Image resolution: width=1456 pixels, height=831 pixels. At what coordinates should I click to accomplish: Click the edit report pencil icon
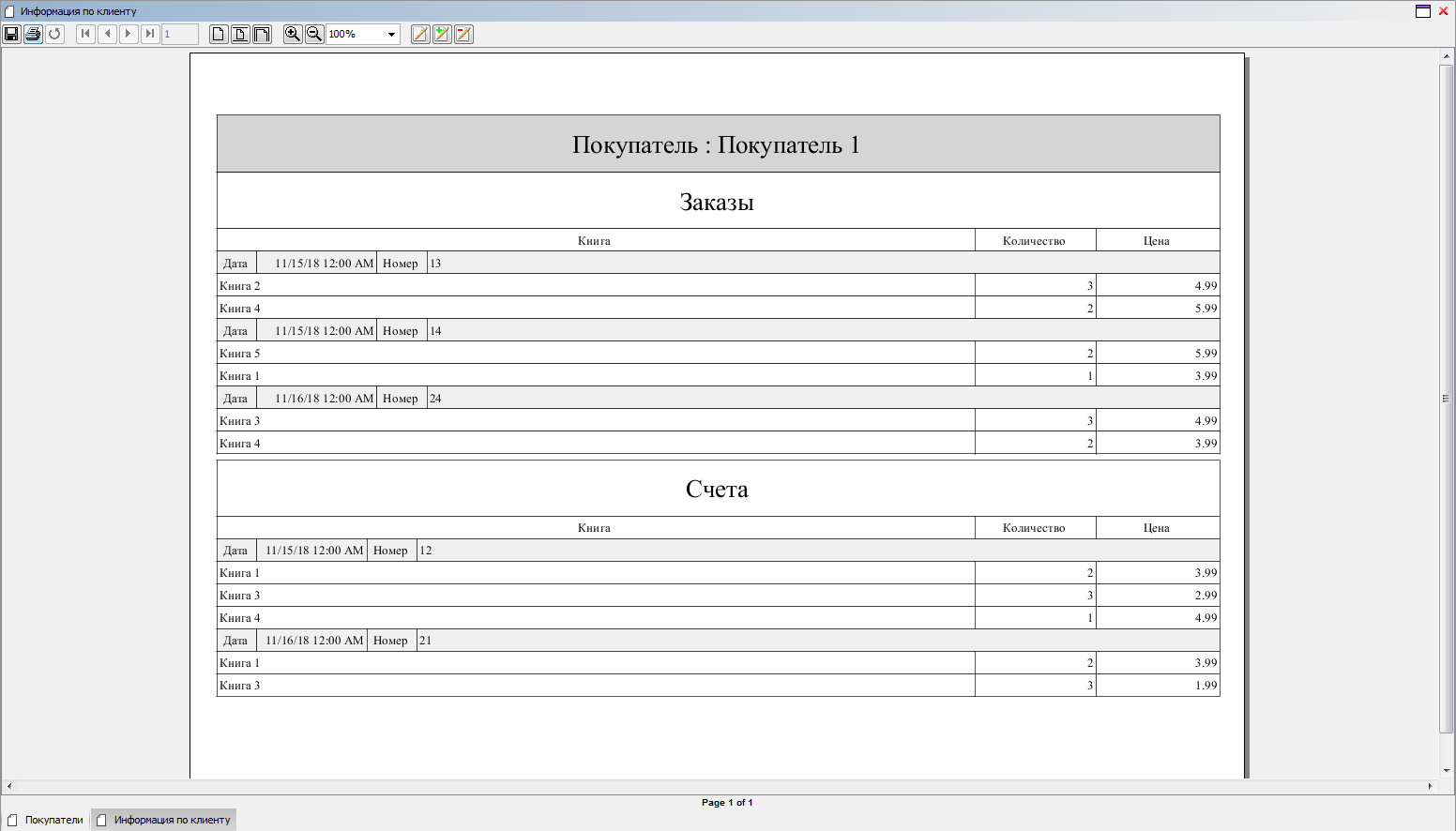pyautogui.click(x=420, y=34)
